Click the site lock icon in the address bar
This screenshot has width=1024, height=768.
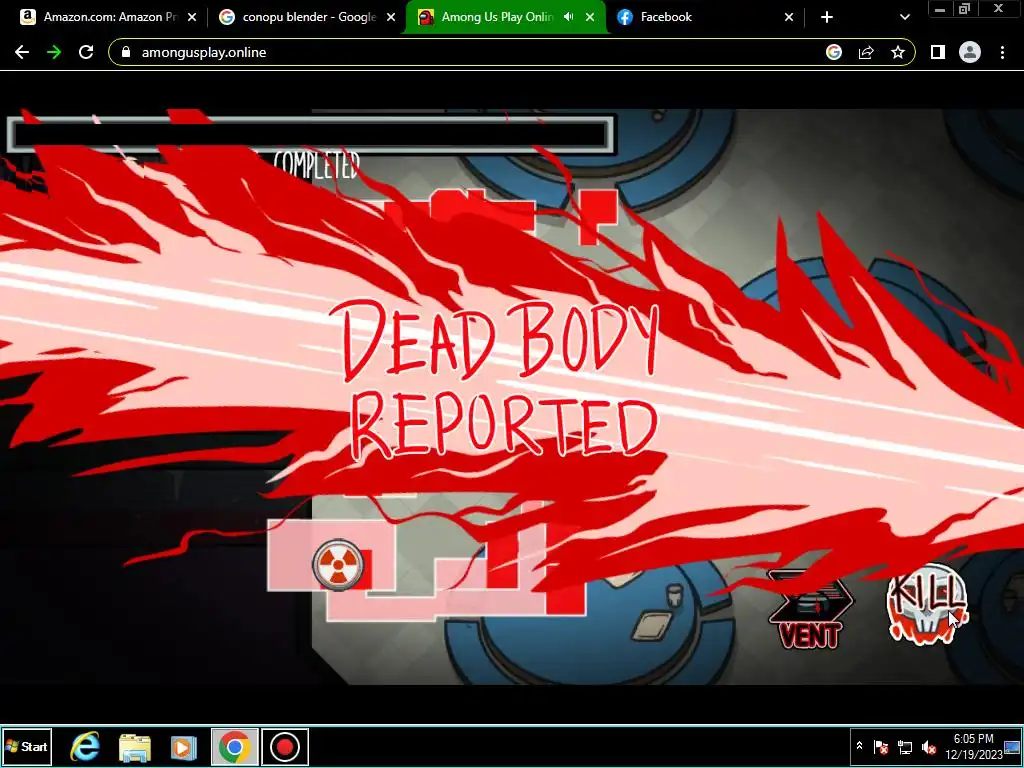click(x=126, y=52)
